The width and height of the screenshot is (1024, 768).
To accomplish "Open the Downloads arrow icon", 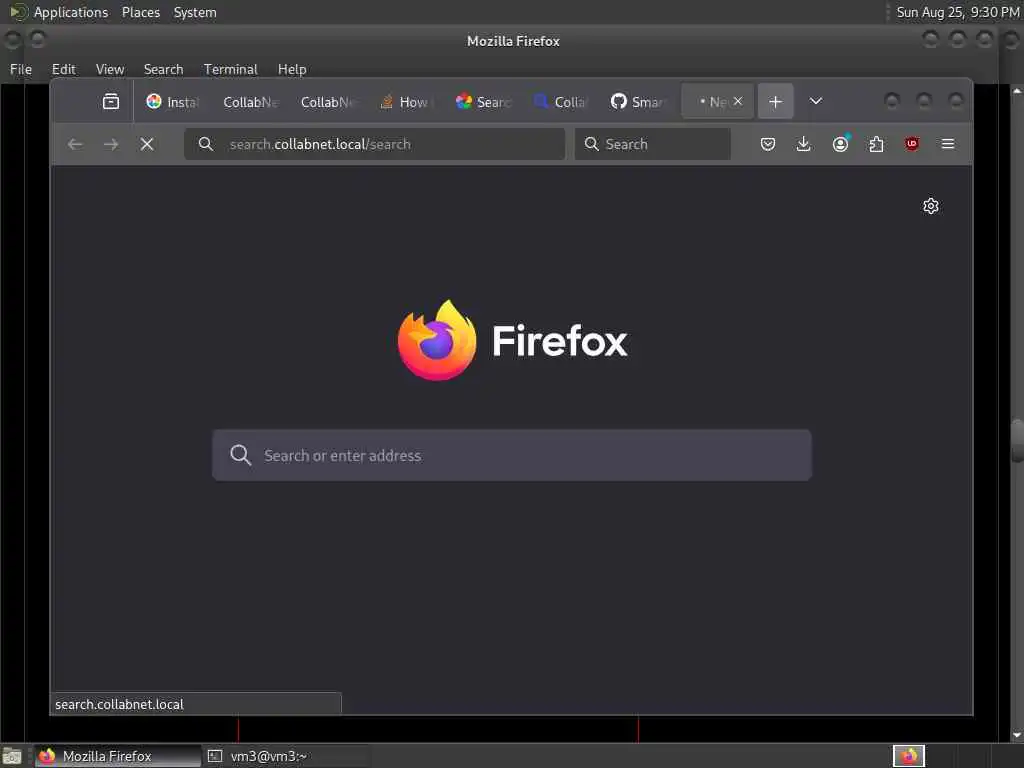I will click(x=804, y=144).
